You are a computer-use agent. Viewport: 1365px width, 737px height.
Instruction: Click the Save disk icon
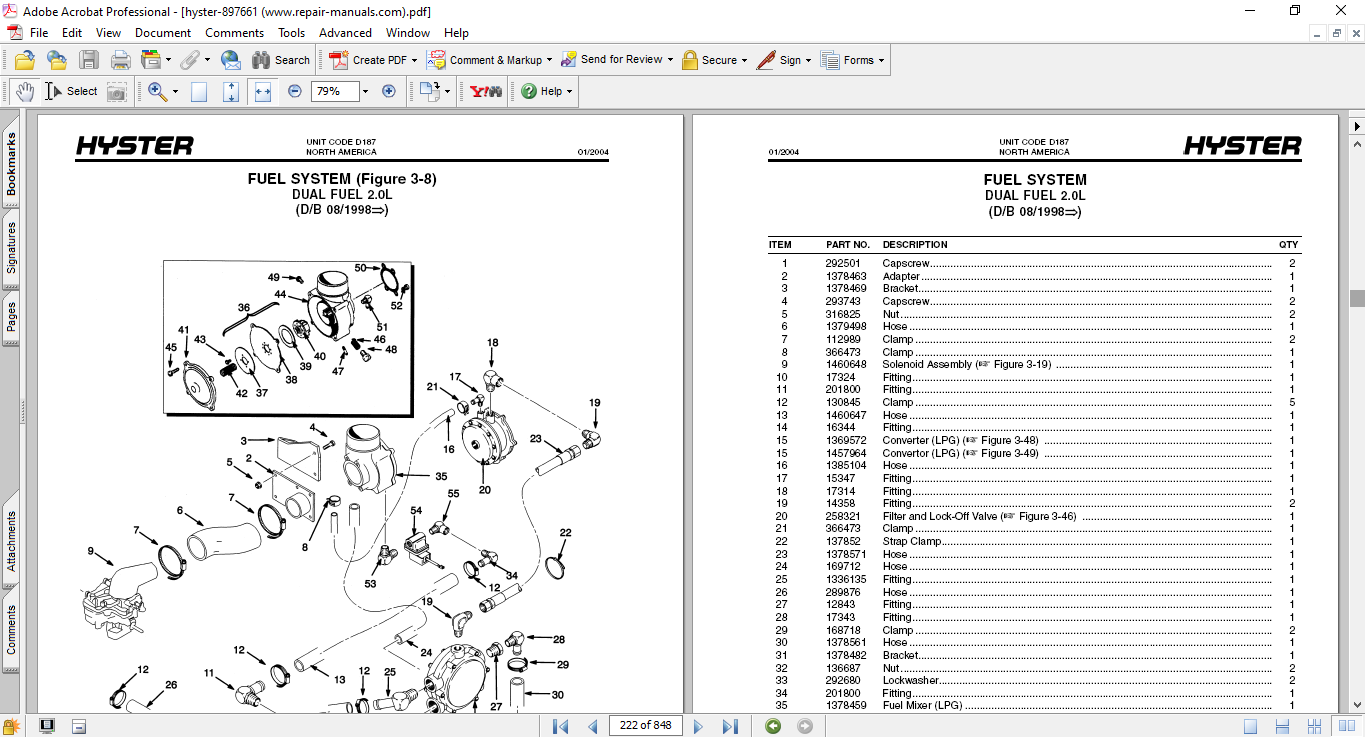[x=89, y=60]
